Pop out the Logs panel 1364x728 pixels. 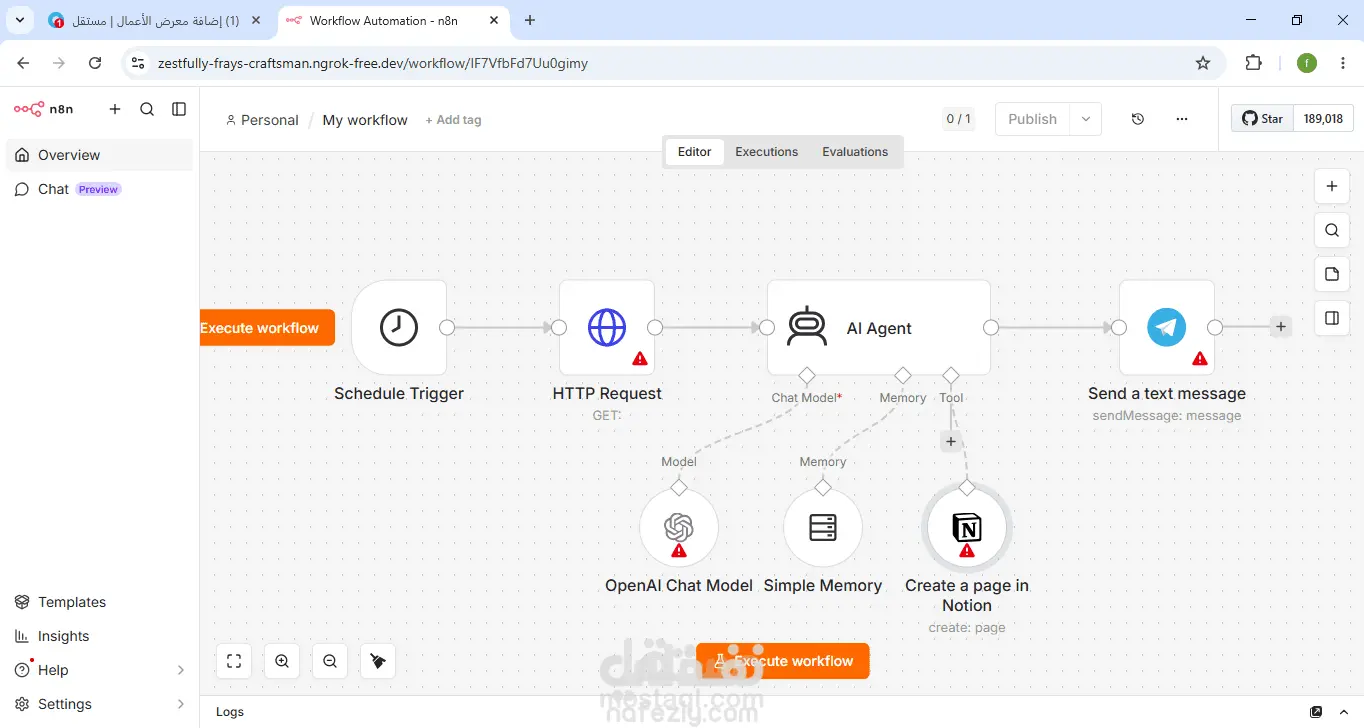(1317, 712)
